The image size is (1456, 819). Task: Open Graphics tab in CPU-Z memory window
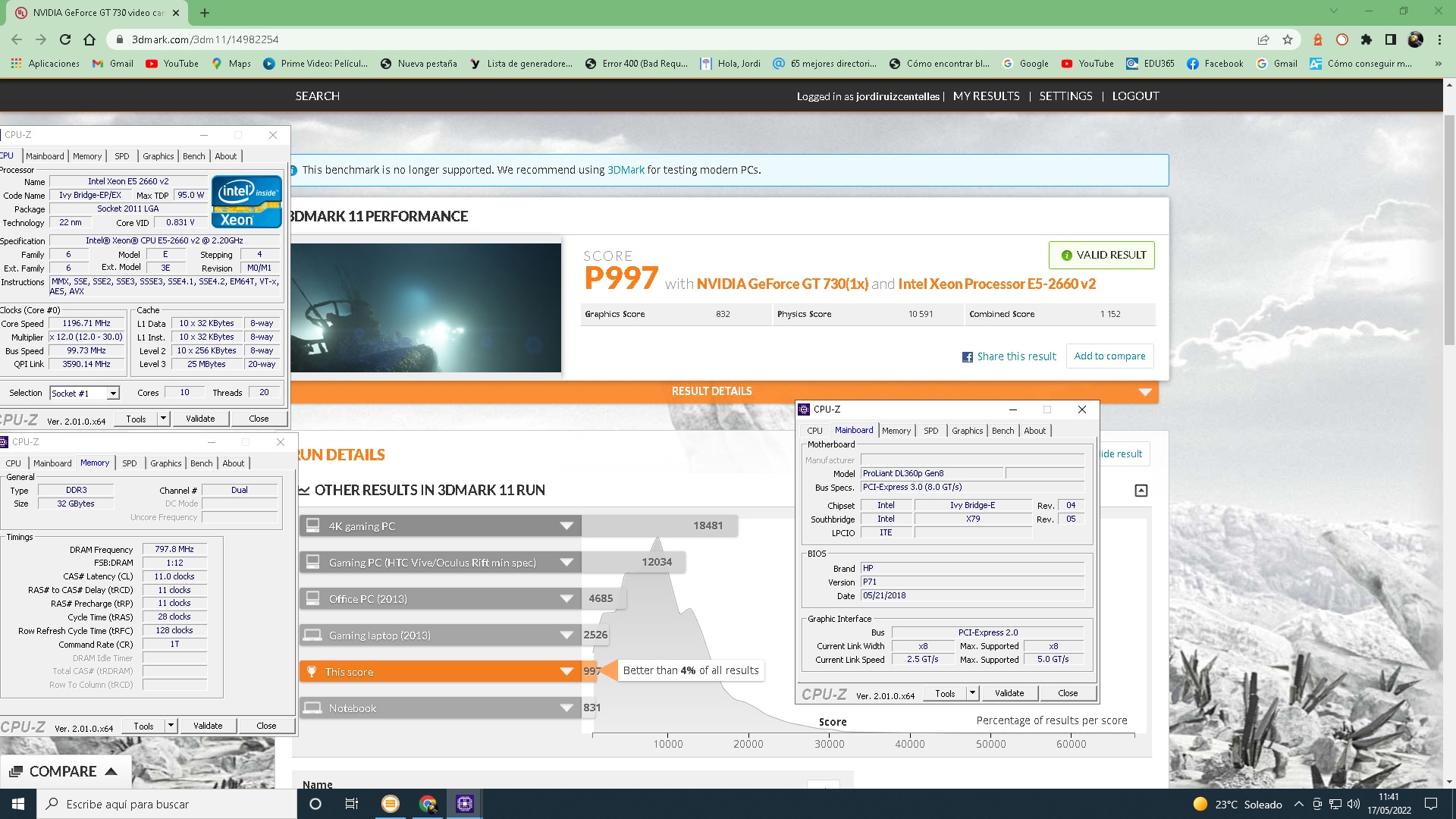coord(165,463)
